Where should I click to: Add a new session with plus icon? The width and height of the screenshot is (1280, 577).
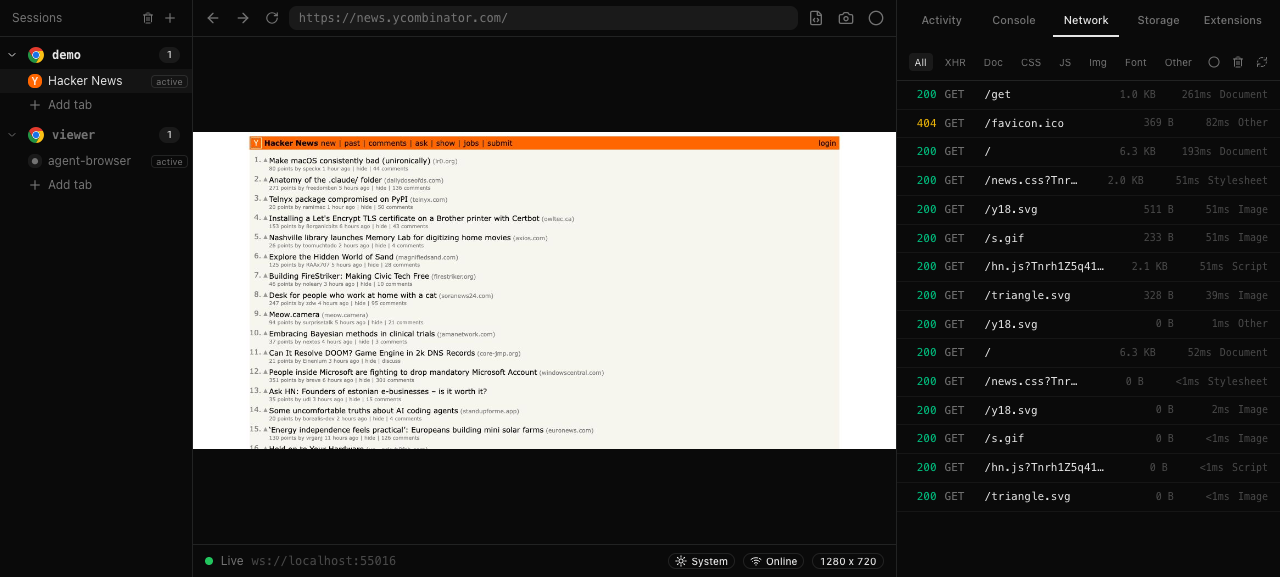tap(170, 18)
